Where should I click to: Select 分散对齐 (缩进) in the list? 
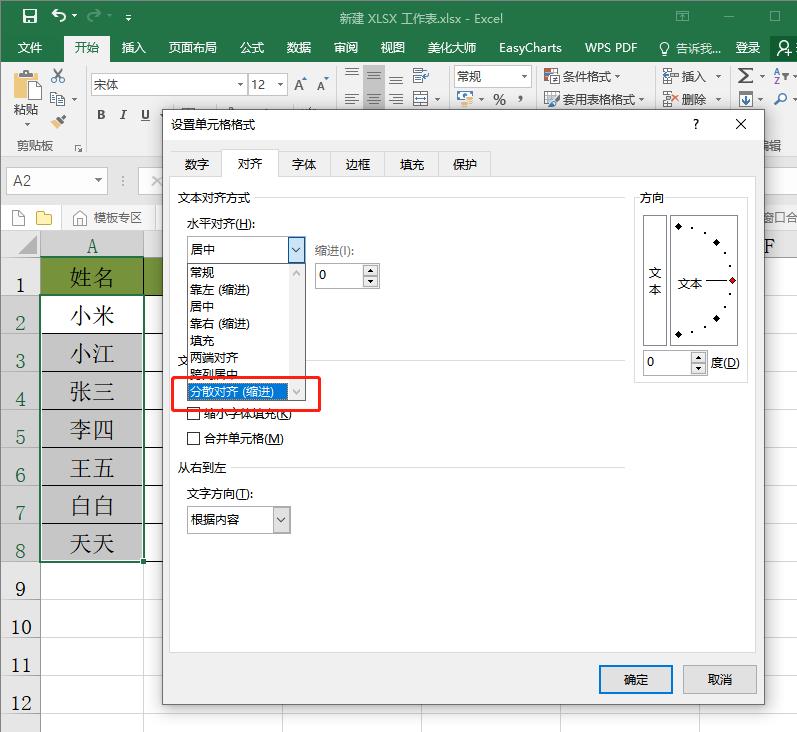click(238, 391)
